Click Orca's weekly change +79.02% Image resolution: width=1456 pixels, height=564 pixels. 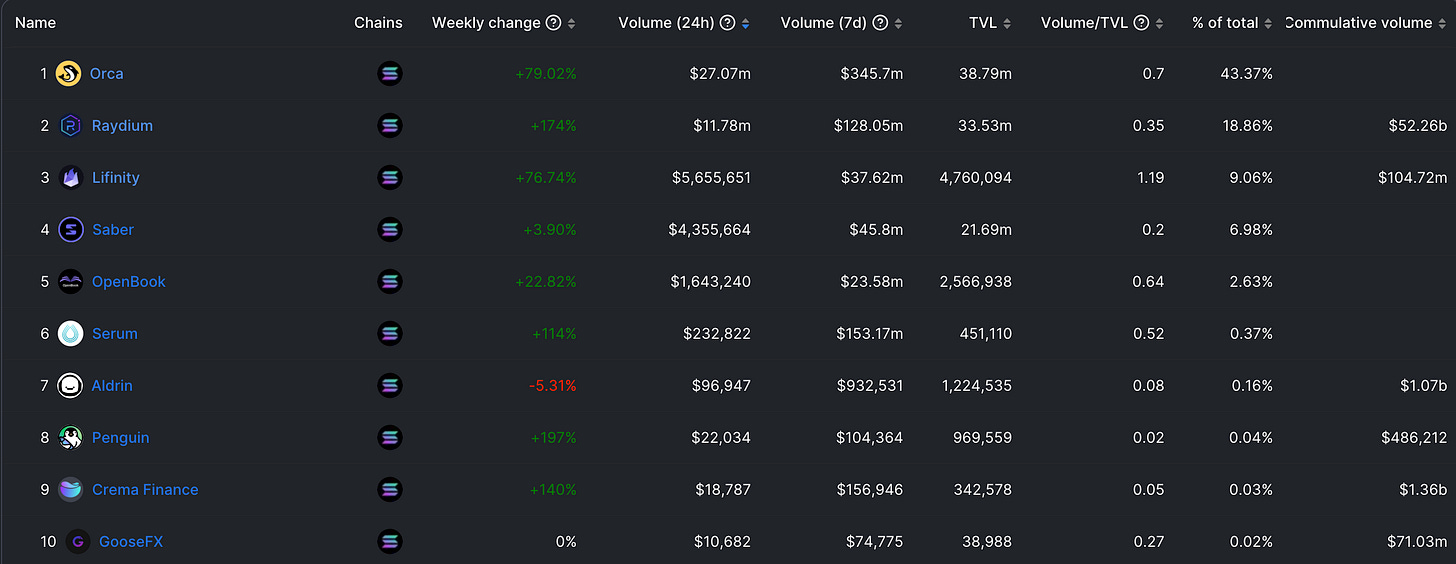(546, 73)
